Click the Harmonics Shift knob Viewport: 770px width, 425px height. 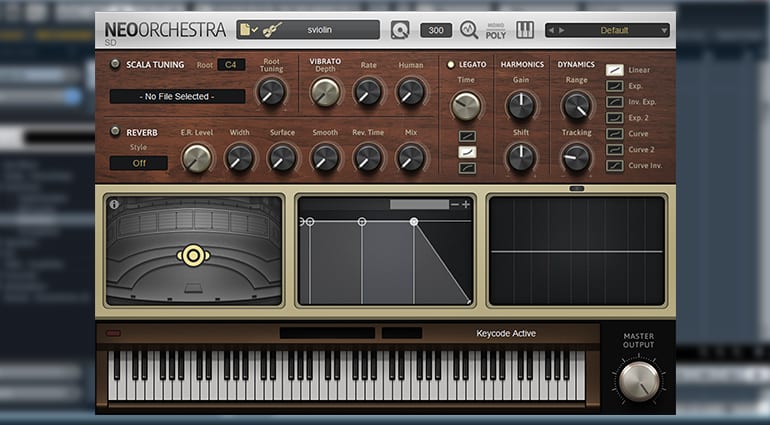[x=521, y=157]
